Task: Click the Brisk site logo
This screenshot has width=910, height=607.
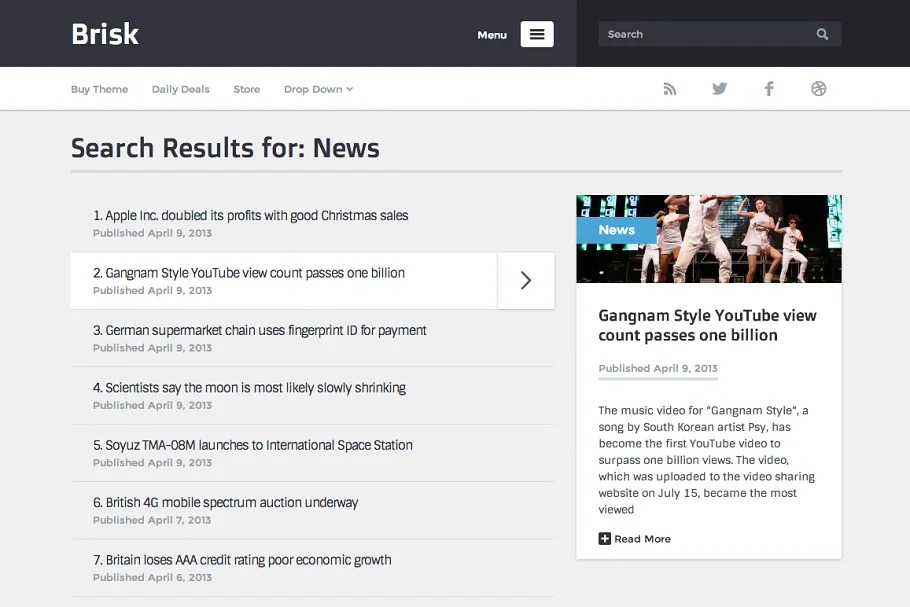Action: pos(105,34)
